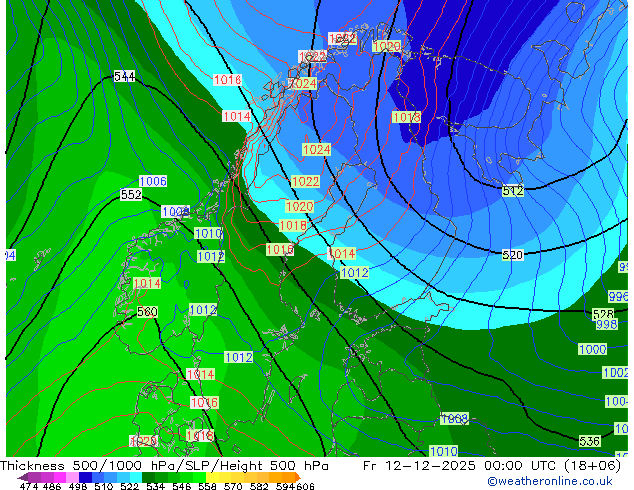Click the 512 height contour label
The image size is (634, 490).
click(513, 190)
